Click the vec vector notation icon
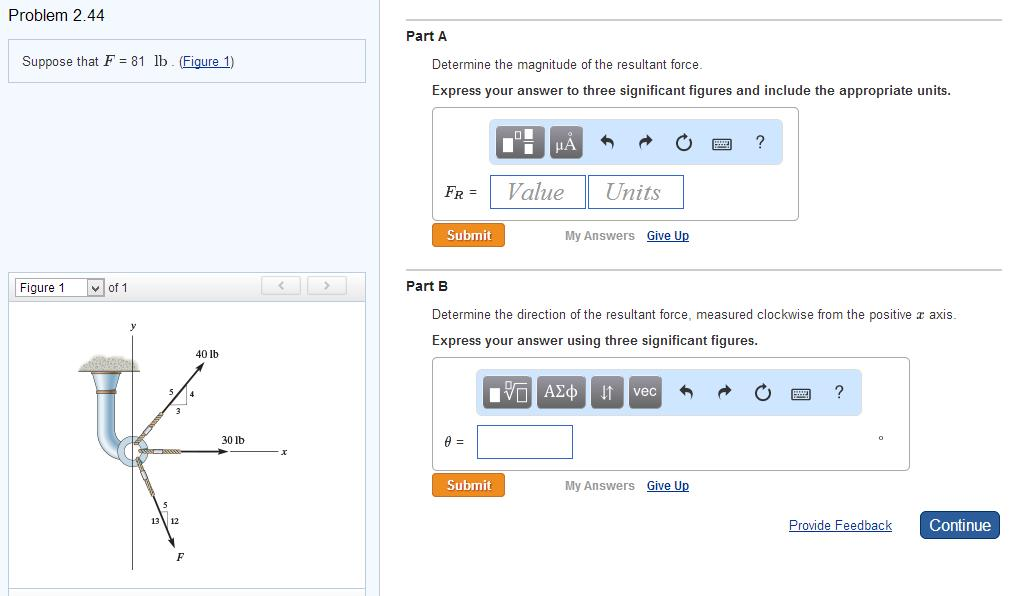Viewport: 1015px width, 596px height. [644, 392]
